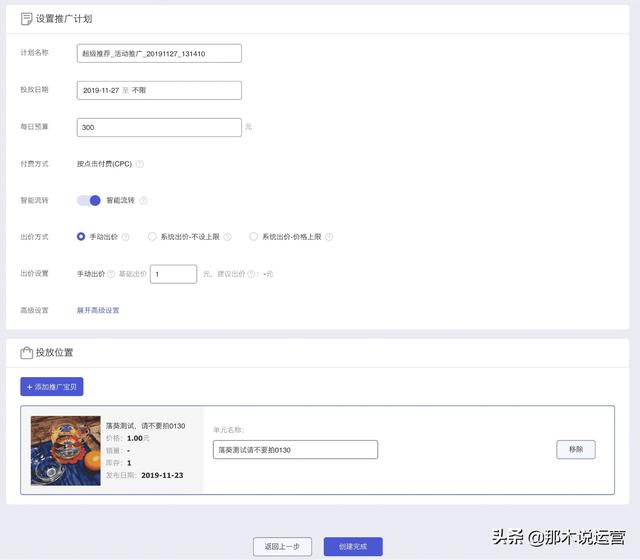The image size is (640, 560).
Task: Open the 投放日期 date range picker
Action: (159, 90)
